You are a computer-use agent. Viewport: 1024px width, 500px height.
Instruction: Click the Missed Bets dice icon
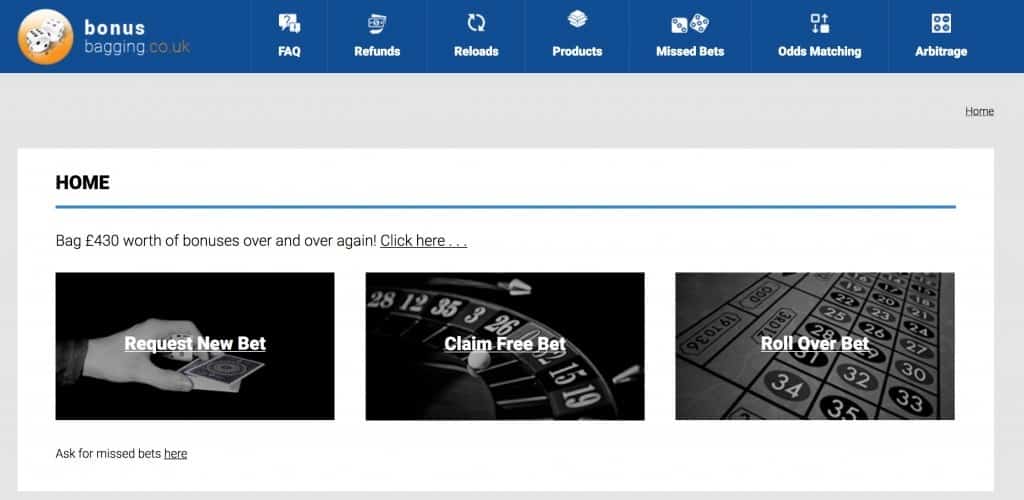[x=689, y=23]
